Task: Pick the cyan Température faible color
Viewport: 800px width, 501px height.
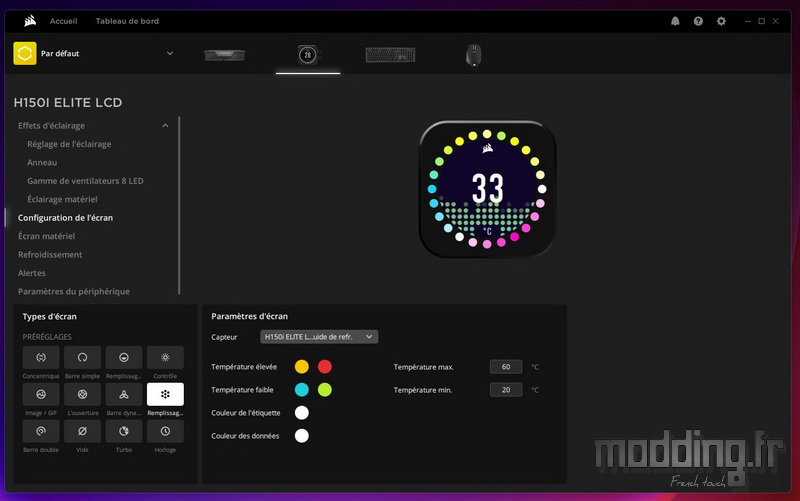Action: coord(302,390)
